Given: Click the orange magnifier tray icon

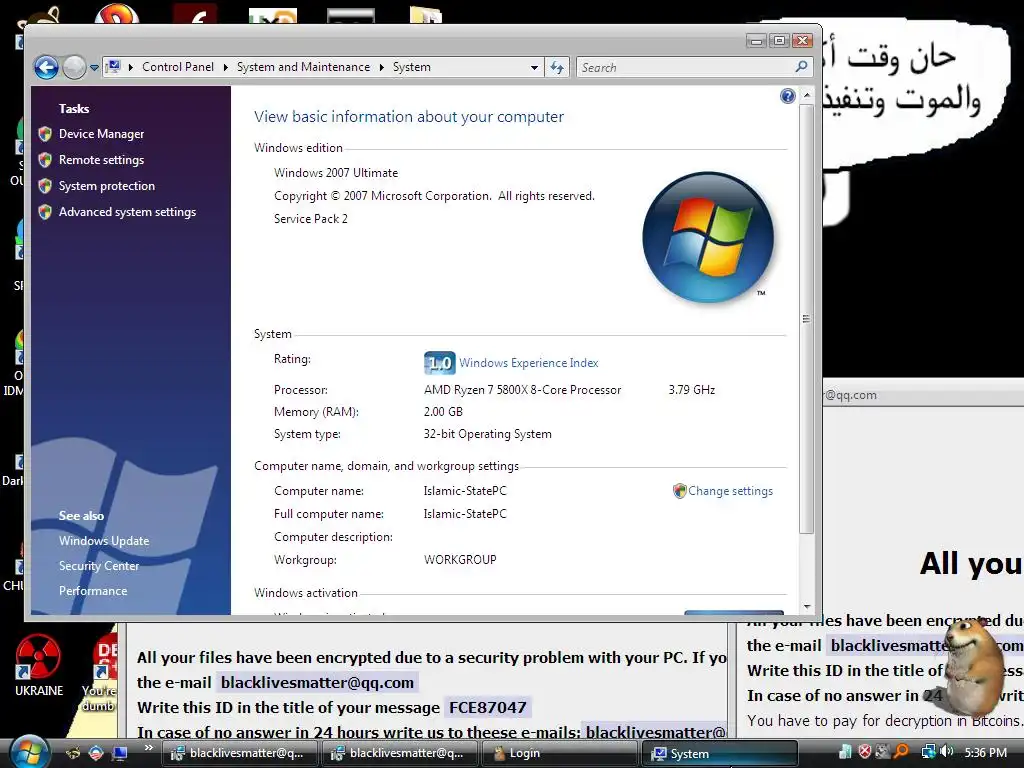Looking at the screenshot, I should tap(902, 752).
